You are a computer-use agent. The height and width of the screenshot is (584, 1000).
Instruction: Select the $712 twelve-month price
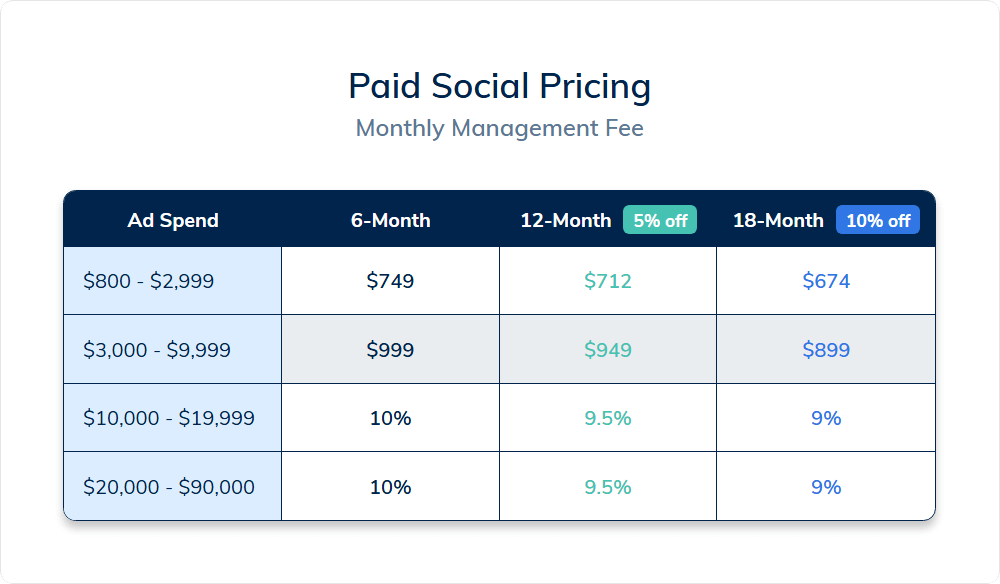click(x=608, y=281)
